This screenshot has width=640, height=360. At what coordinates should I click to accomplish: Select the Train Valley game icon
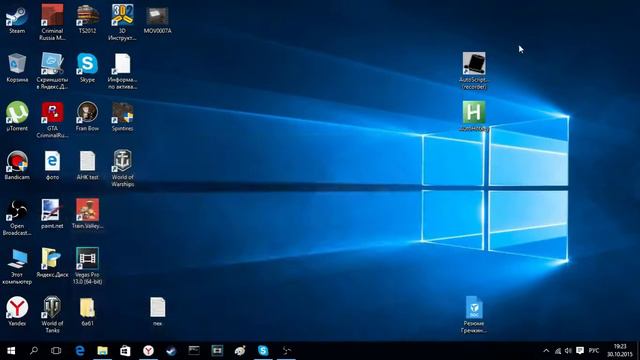87,214
